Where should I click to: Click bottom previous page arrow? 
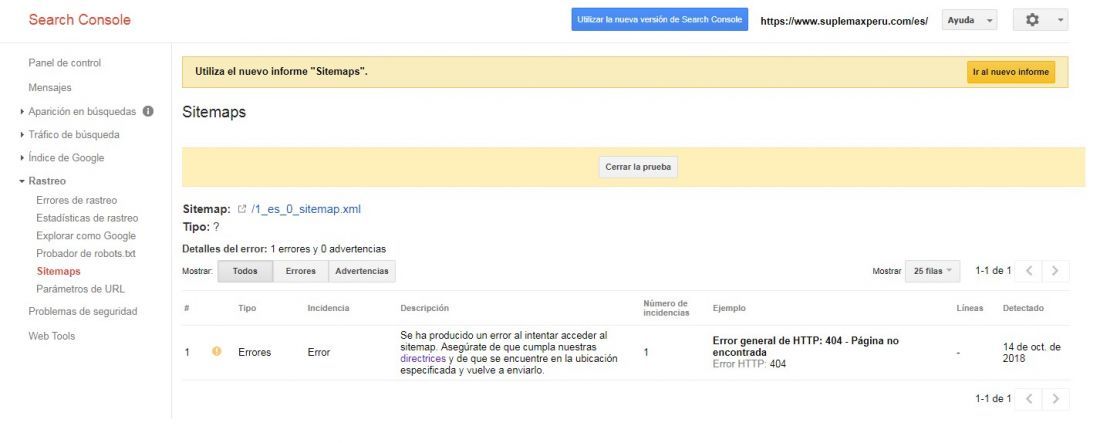(1028, 399)
